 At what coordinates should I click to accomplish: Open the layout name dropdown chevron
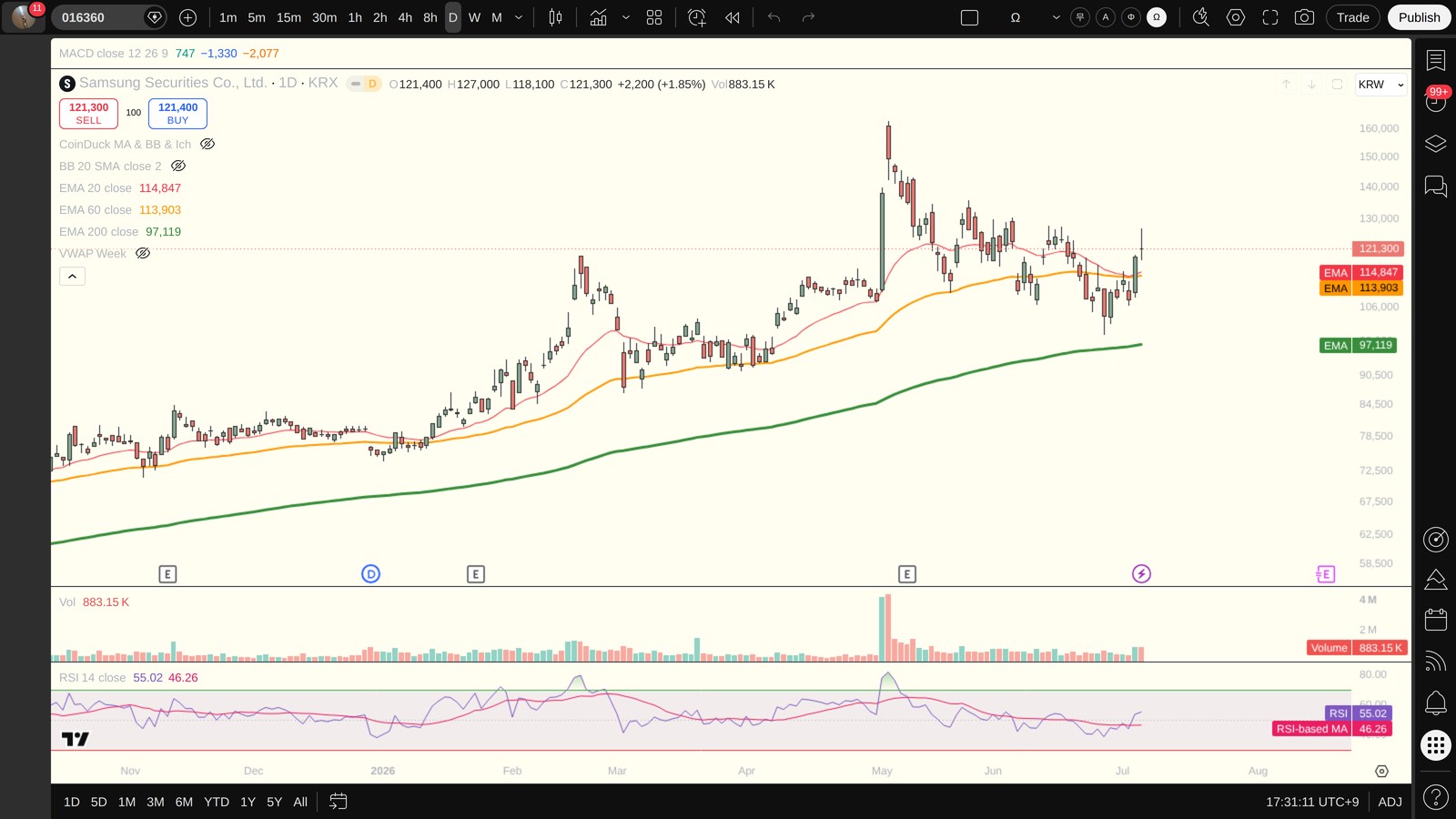[x=1056, y=17]
